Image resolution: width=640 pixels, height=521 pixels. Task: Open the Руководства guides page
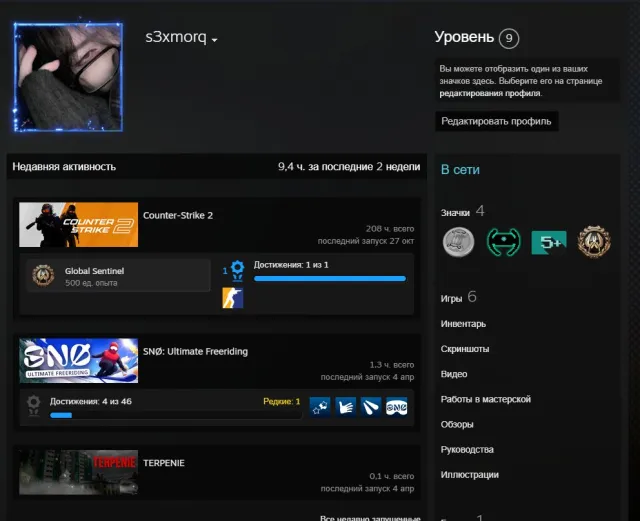(467, 450)
